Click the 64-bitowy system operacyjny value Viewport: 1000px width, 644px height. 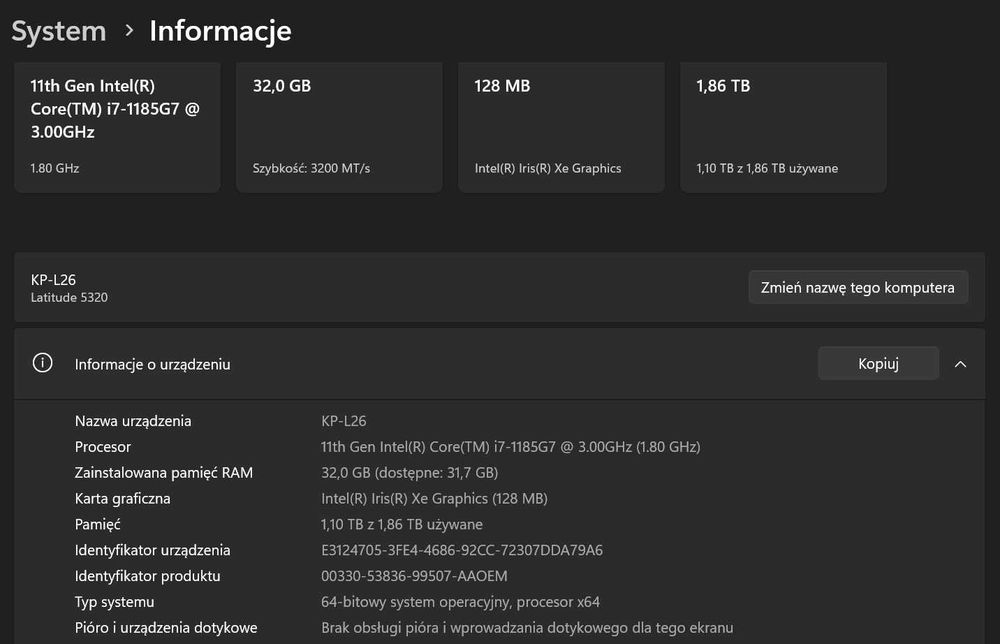click(x=460, y=602)
